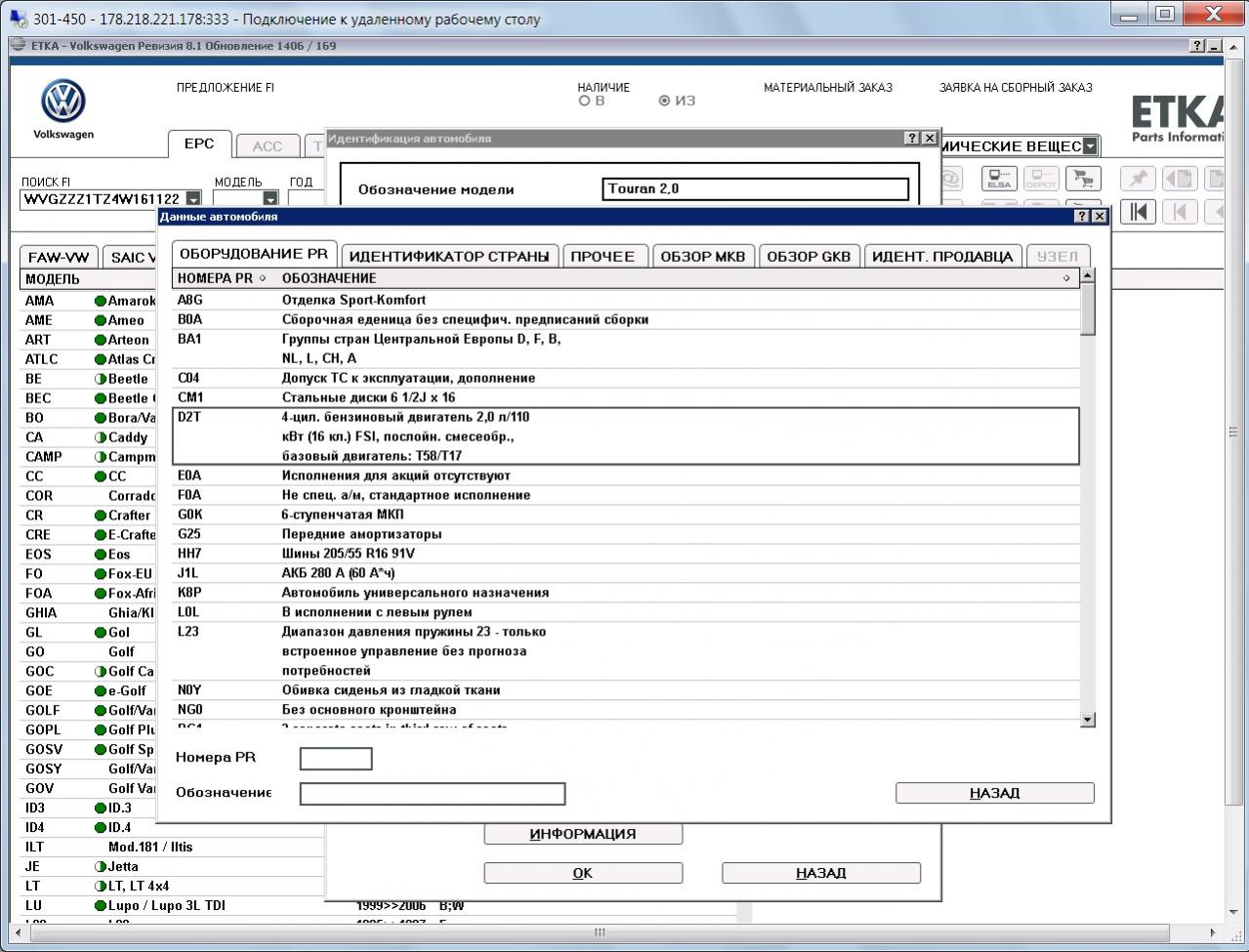Image resolution: width=1249 pixels, height=952 pixels.
Task: Click the half-filled dot beside Jetta
Action: click(x=100, y=867)
